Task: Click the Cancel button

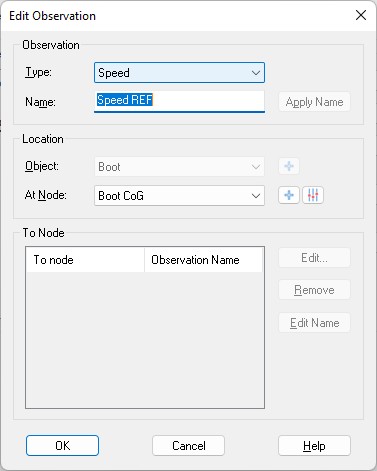Action: [188, 445]
